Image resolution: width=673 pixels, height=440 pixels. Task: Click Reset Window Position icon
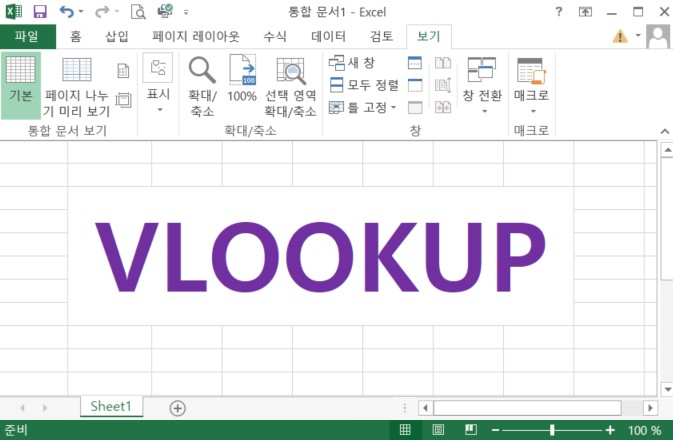click(x=443, y=107)
